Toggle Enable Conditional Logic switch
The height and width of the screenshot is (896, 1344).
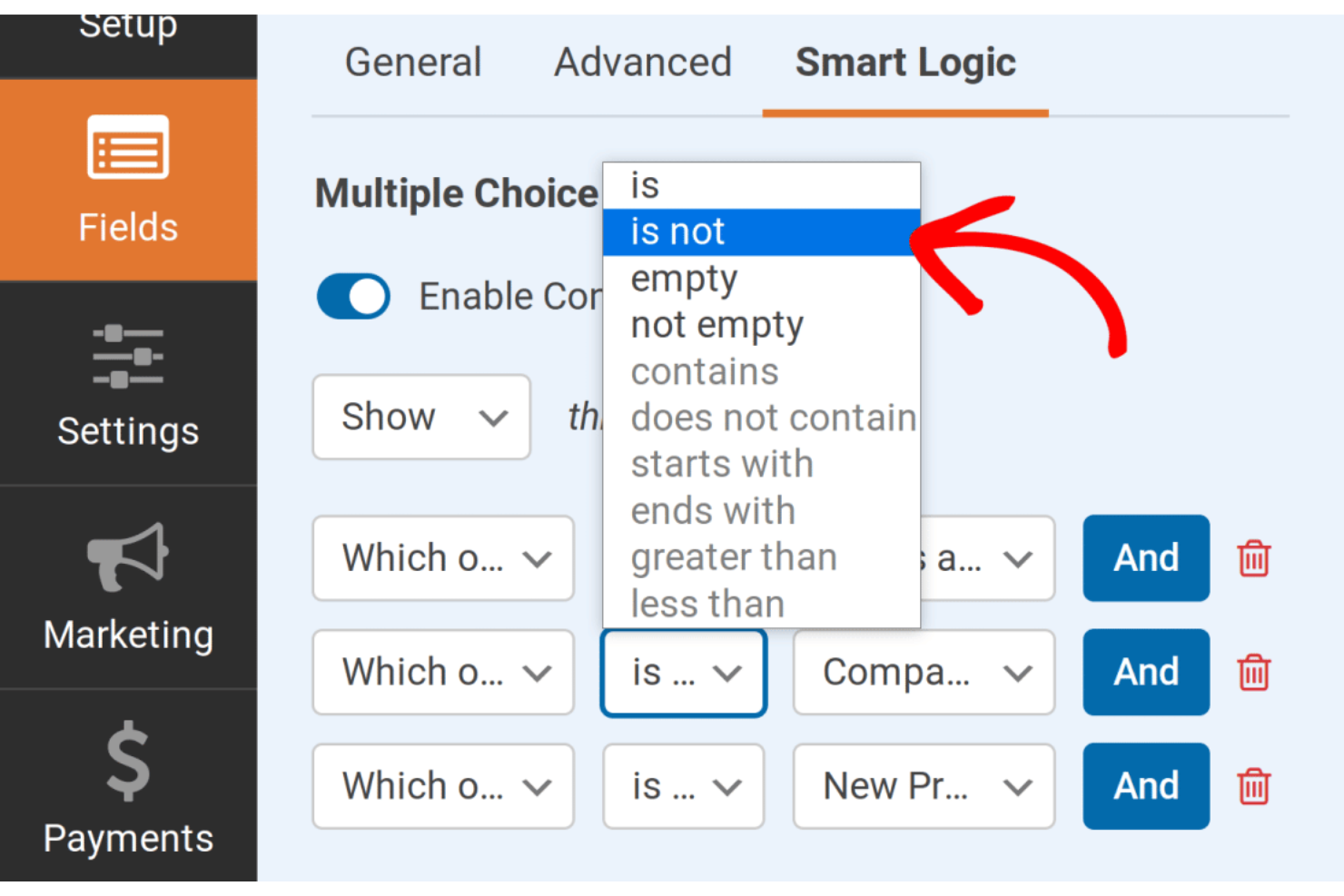coord(353,297)
